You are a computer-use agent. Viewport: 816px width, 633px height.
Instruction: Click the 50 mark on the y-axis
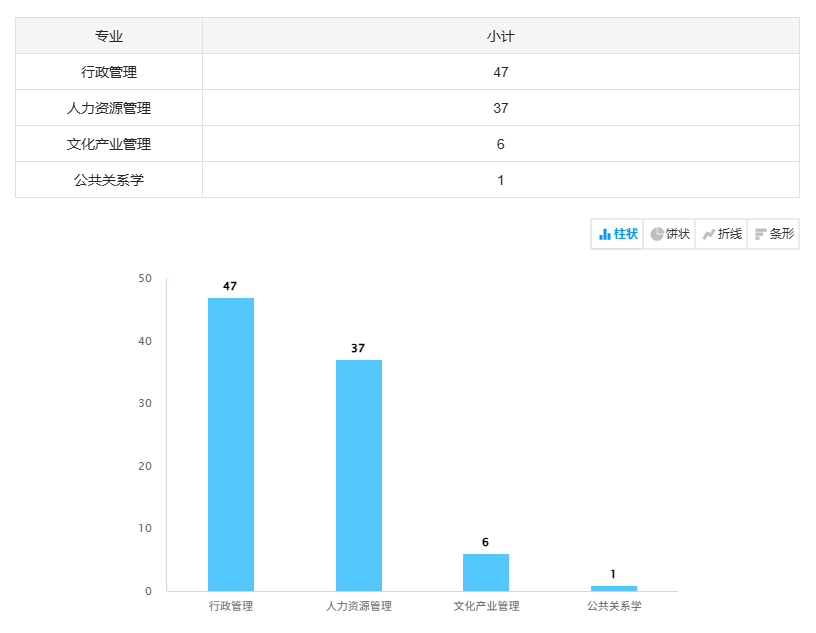145,278
